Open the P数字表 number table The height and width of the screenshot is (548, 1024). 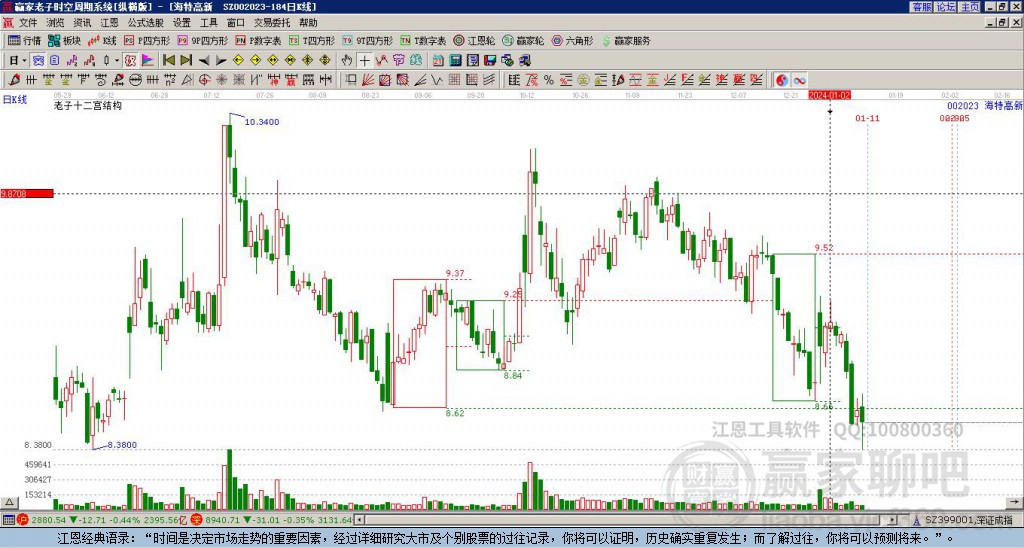258,40
